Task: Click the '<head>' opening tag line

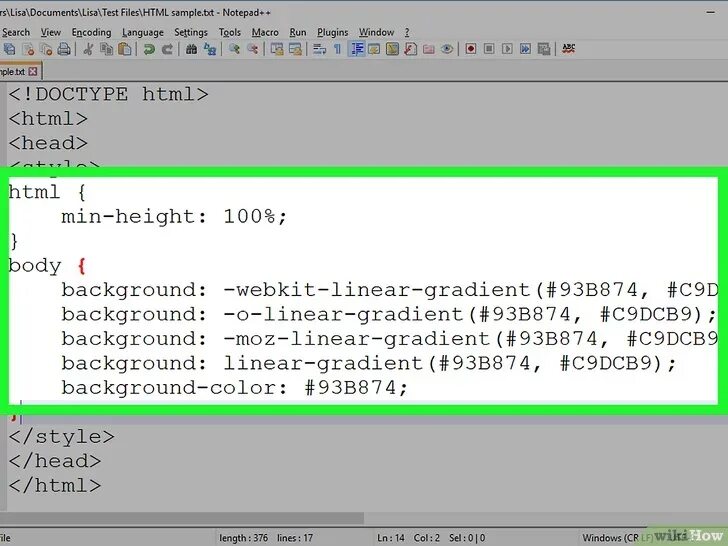Action: (48, 143)
